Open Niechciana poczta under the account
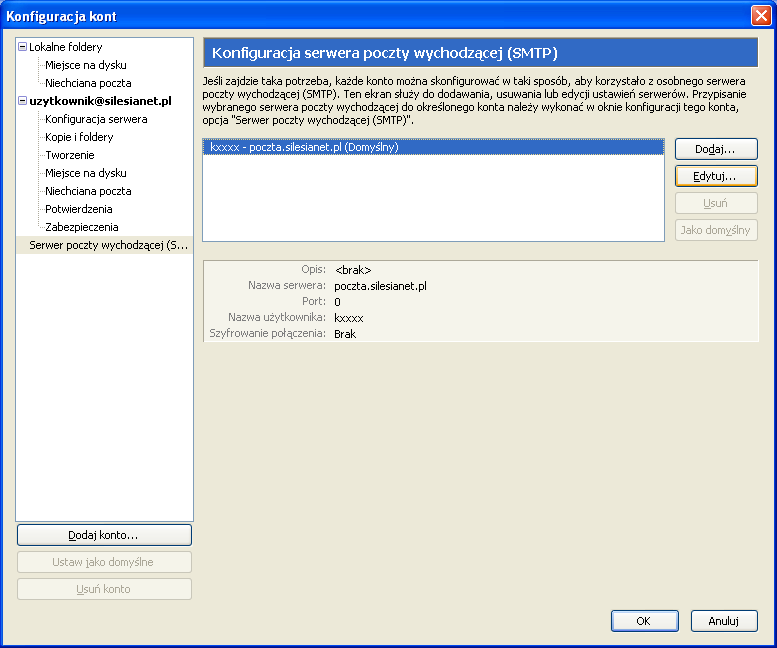Screen dimensions: 777x648 pyautogui.click(x=88, y=191)
